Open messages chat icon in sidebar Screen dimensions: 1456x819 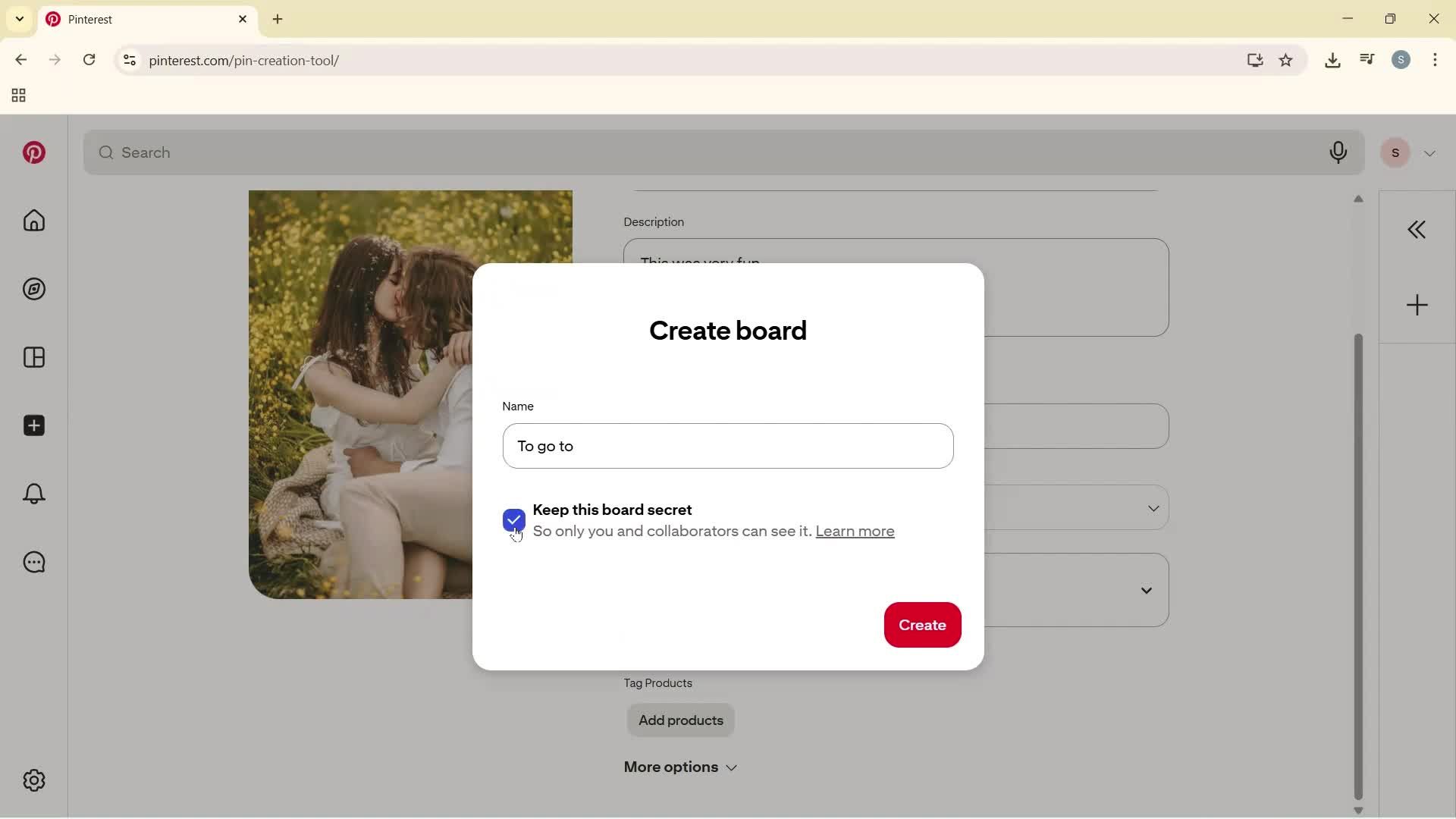pyautogui.click(x=33, y=562)
